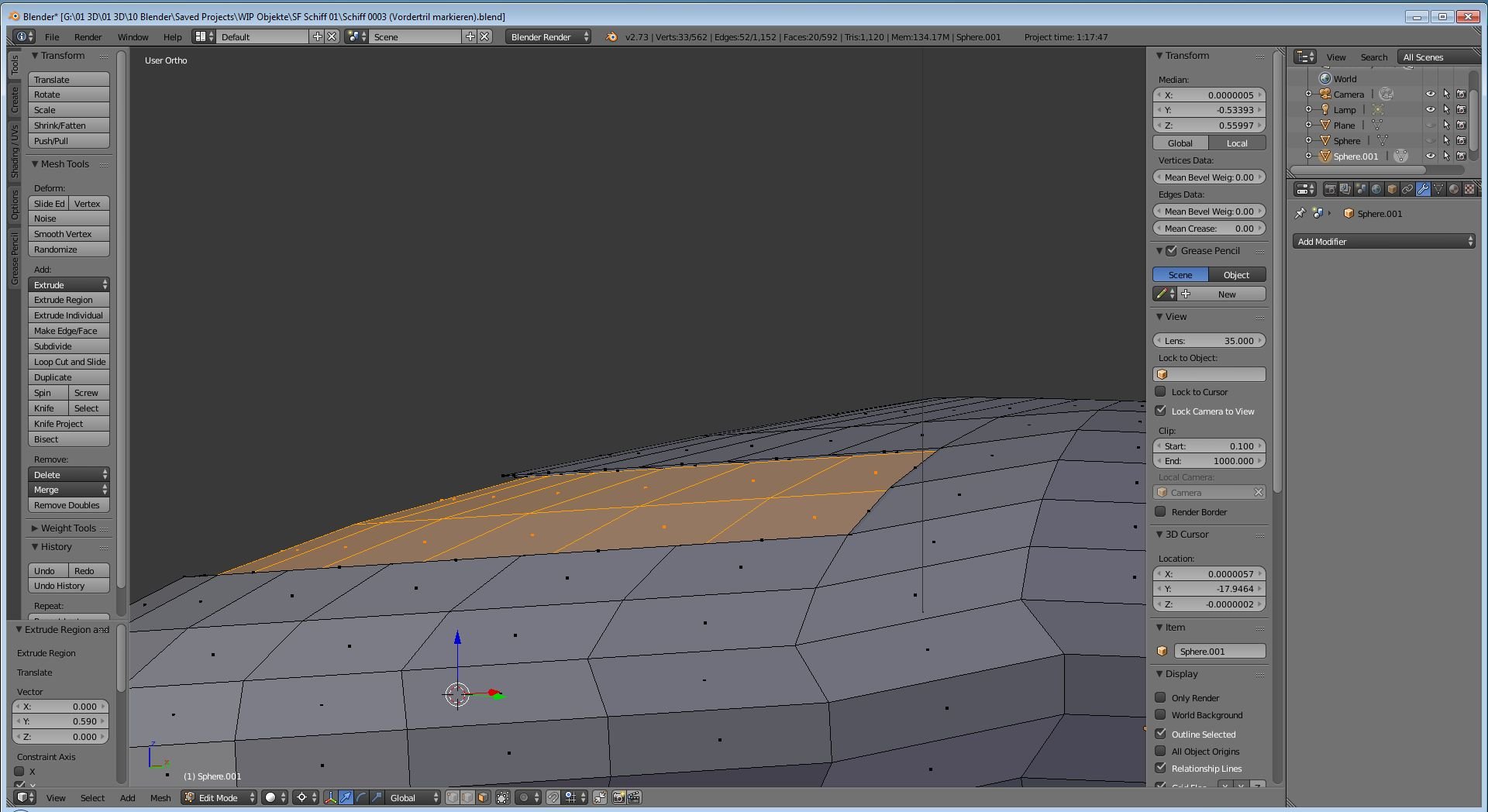Toggle the translate manipulator arrow icon

(x=346, y=797)
